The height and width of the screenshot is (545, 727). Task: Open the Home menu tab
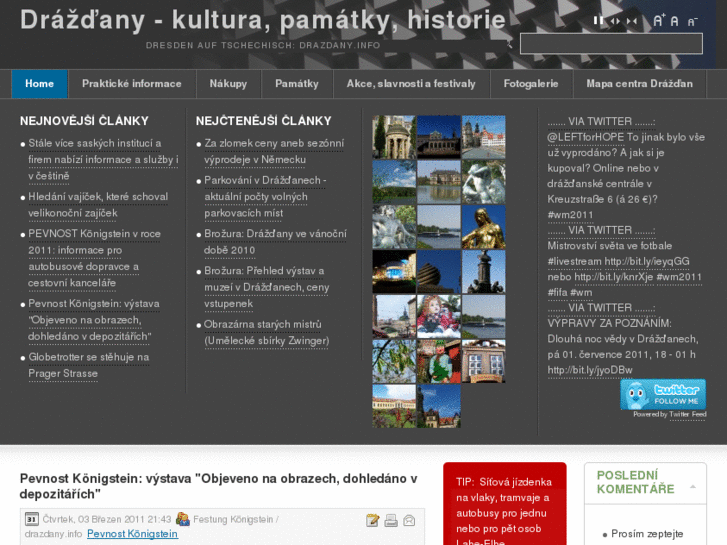tap(39, 84)
